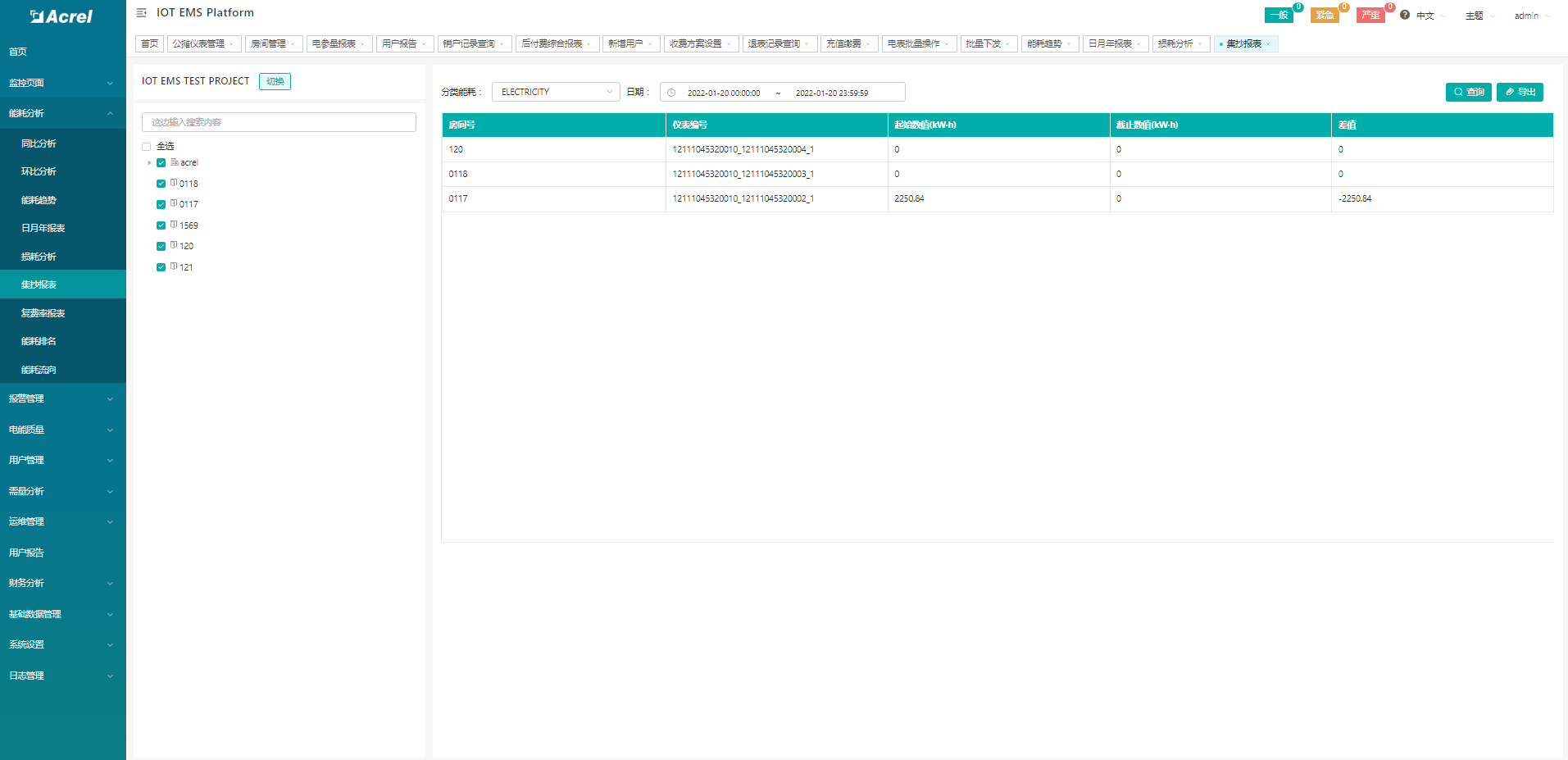Open 同比分析 in the sidebar

tap(63, 143)
